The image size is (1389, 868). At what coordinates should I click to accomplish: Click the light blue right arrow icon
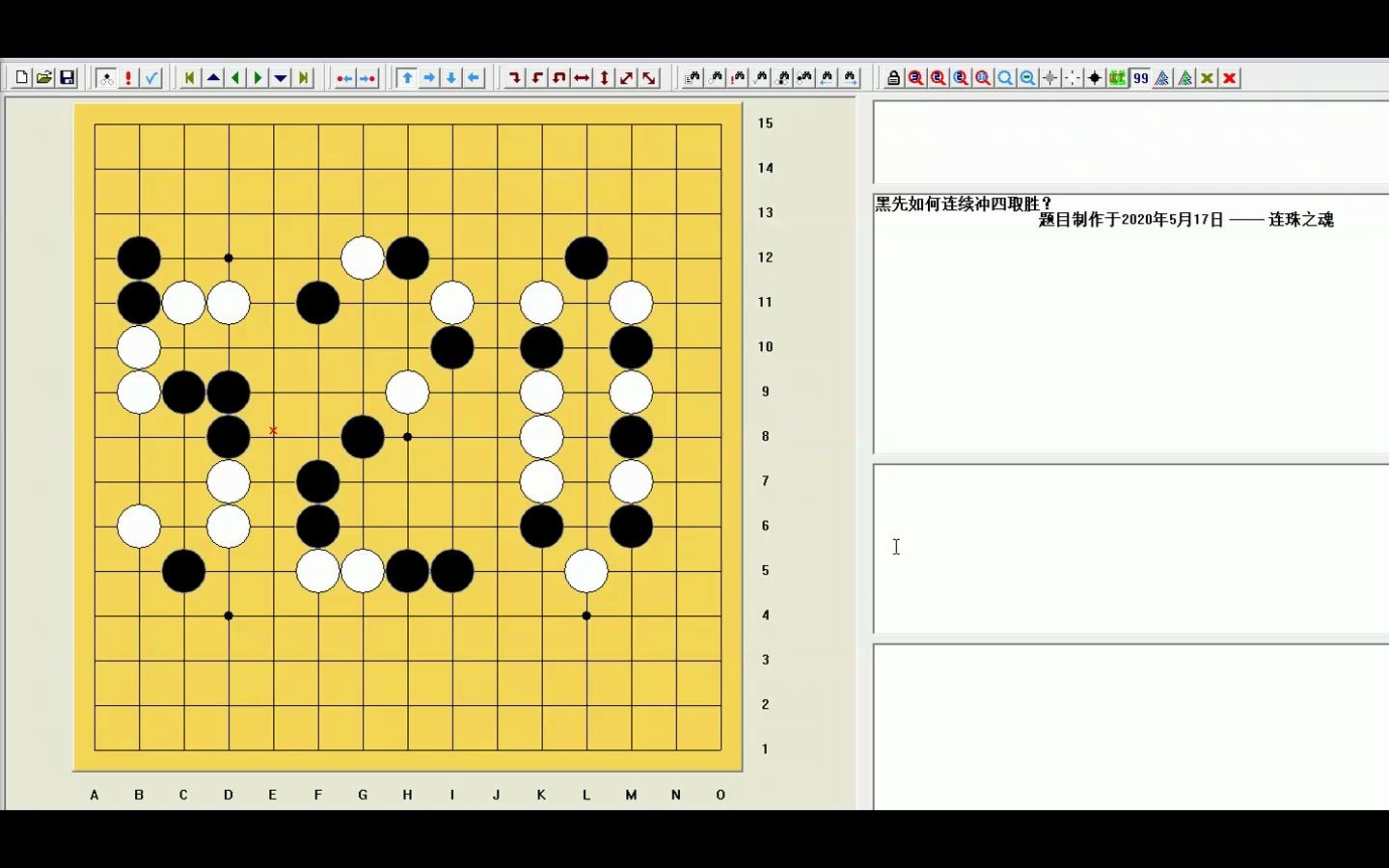tap(429, 78)
